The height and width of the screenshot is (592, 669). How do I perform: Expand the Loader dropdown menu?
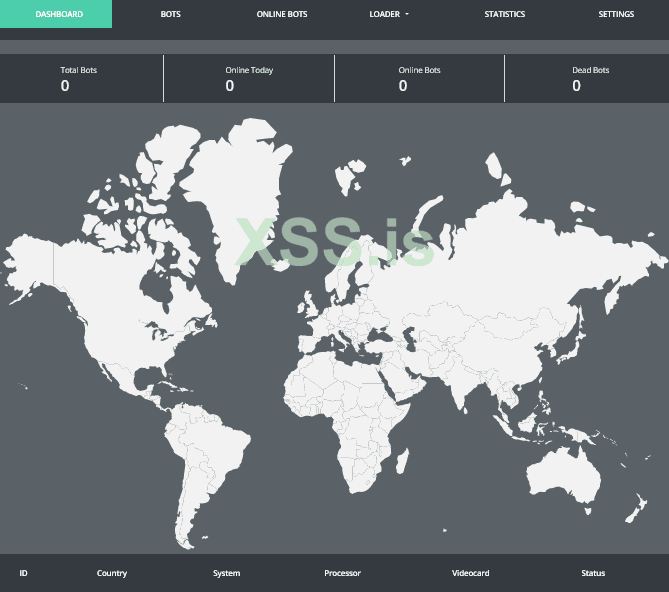pos(389,14)
